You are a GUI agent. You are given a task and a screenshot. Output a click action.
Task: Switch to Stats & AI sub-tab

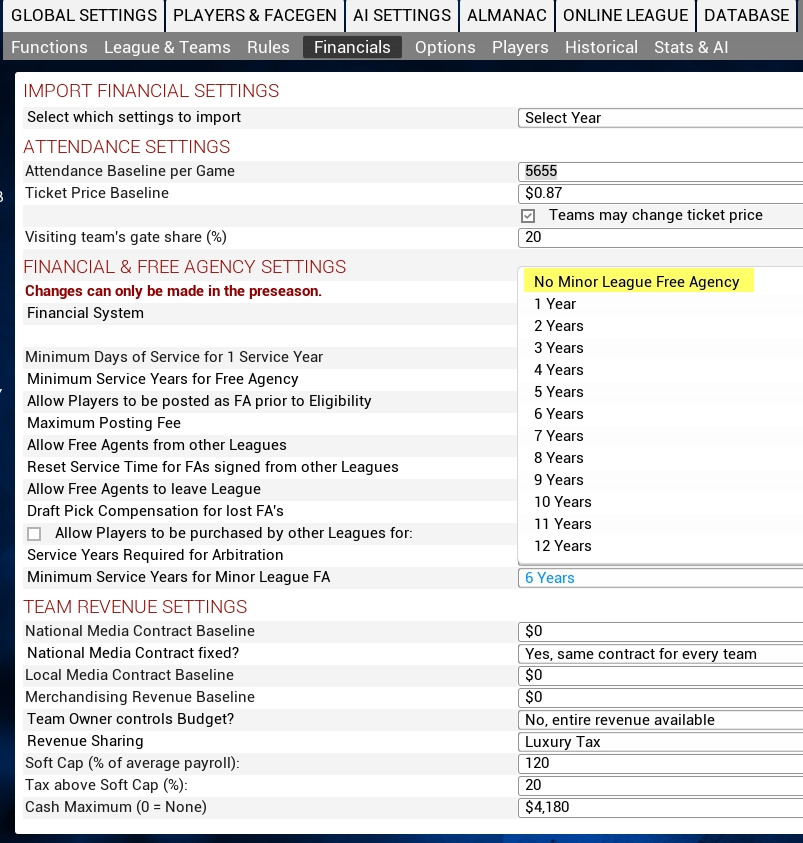tap(691, 47)
